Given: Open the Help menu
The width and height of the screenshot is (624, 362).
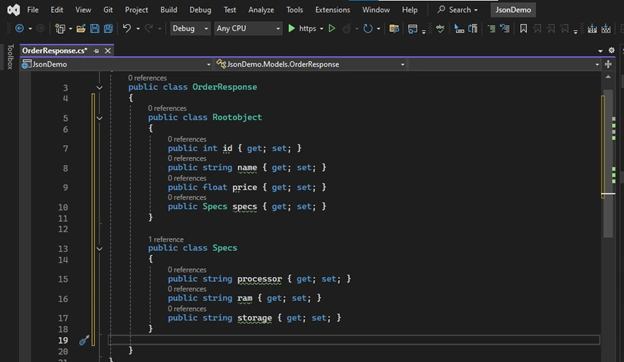Looking at the screenshot, I should [x=410, y=10].
